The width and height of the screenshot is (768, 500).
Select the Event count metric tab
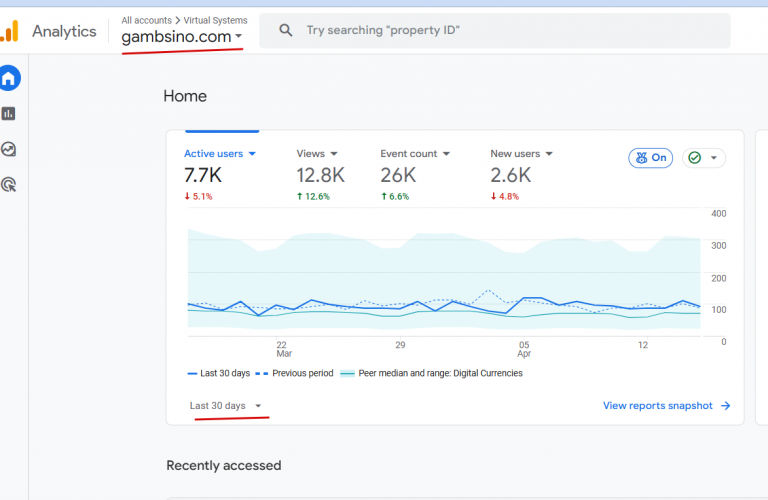(414, 154)
